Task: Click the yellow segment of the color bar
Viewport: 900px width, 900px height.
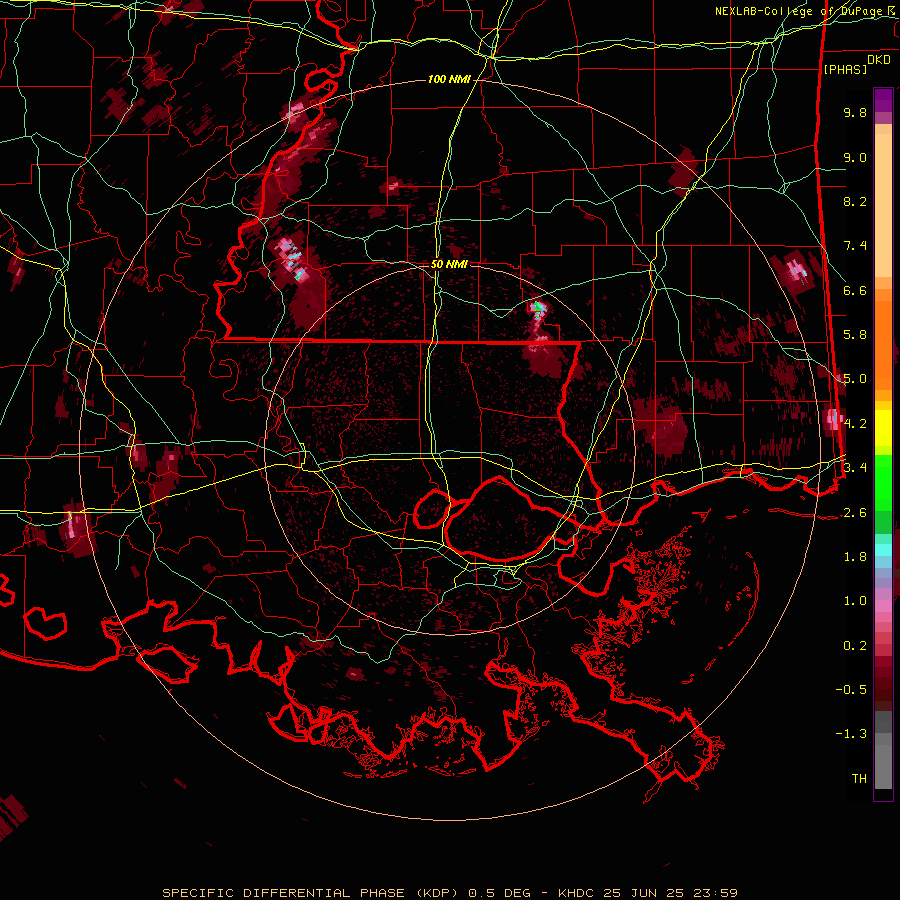Action: (883, 428)
